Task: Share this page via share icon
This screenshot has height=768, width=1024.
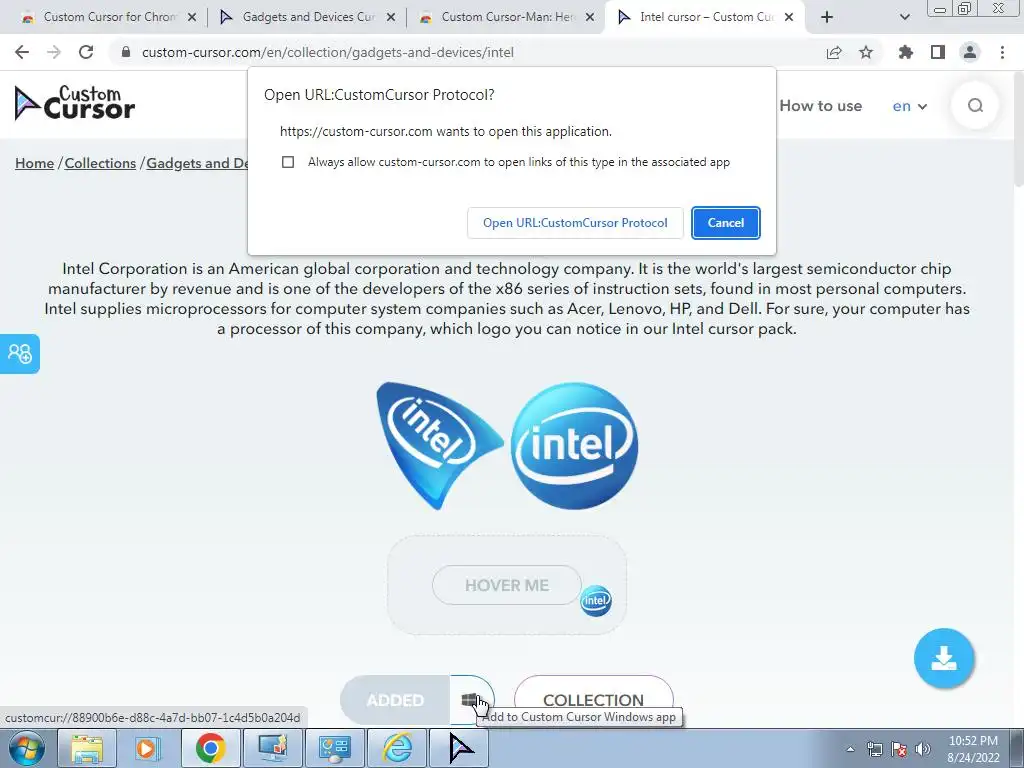Action: [x=834, y=52]
